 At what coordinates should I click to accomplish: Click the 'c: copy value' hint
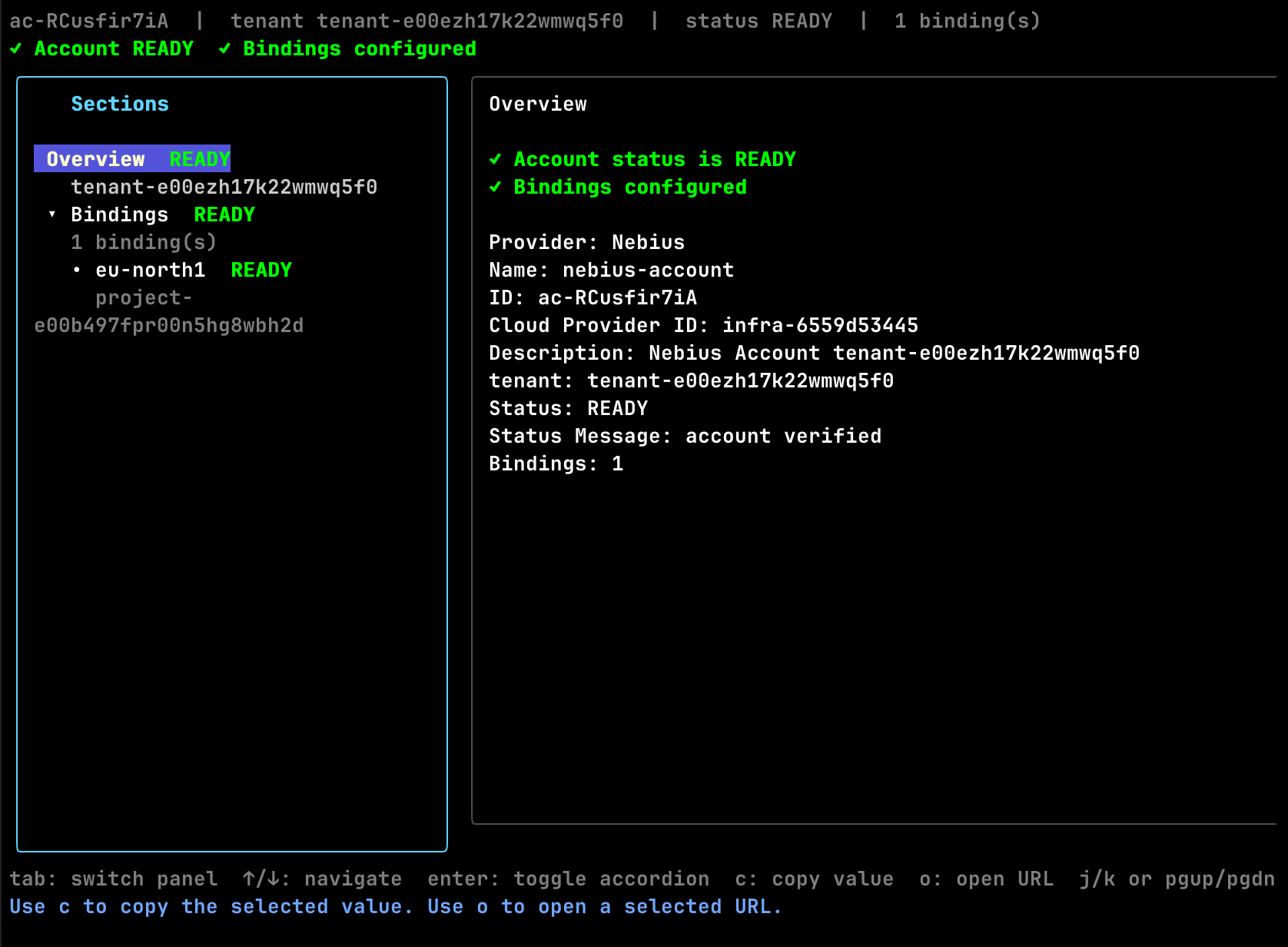coord(814,879)
